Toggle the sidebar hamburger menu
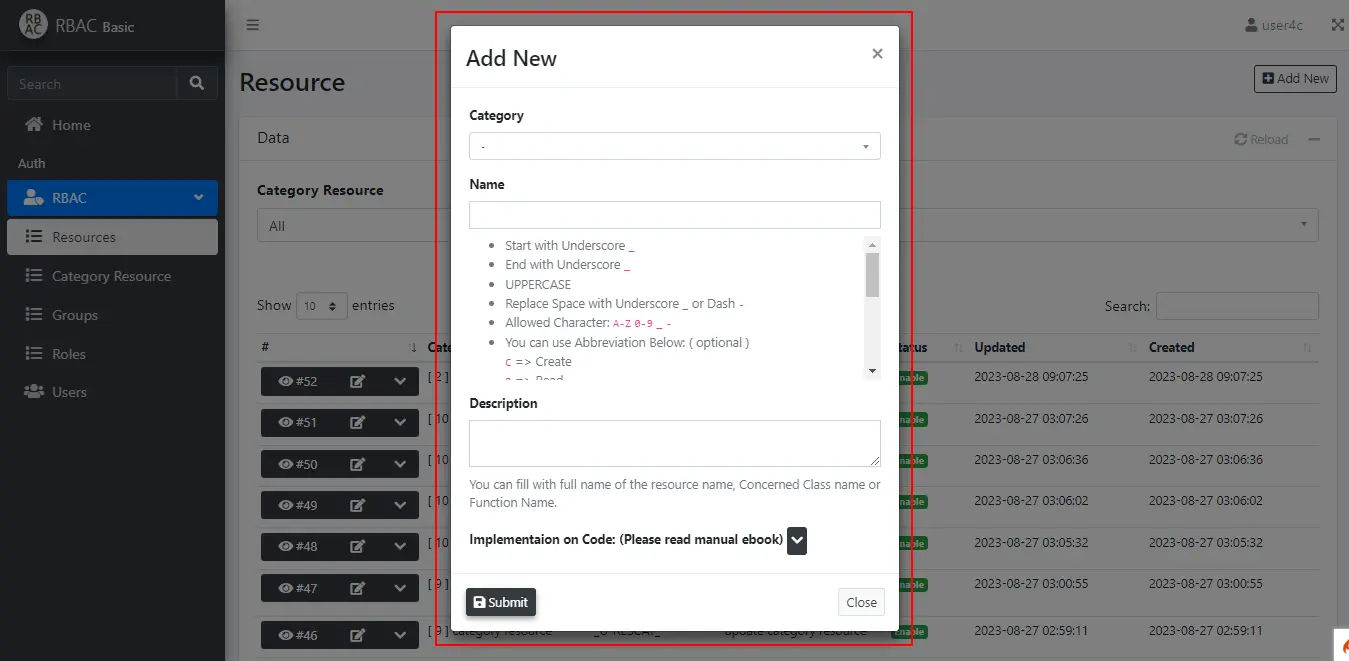This screenshot has height=661, width=1349. click(x=253, y=25)
